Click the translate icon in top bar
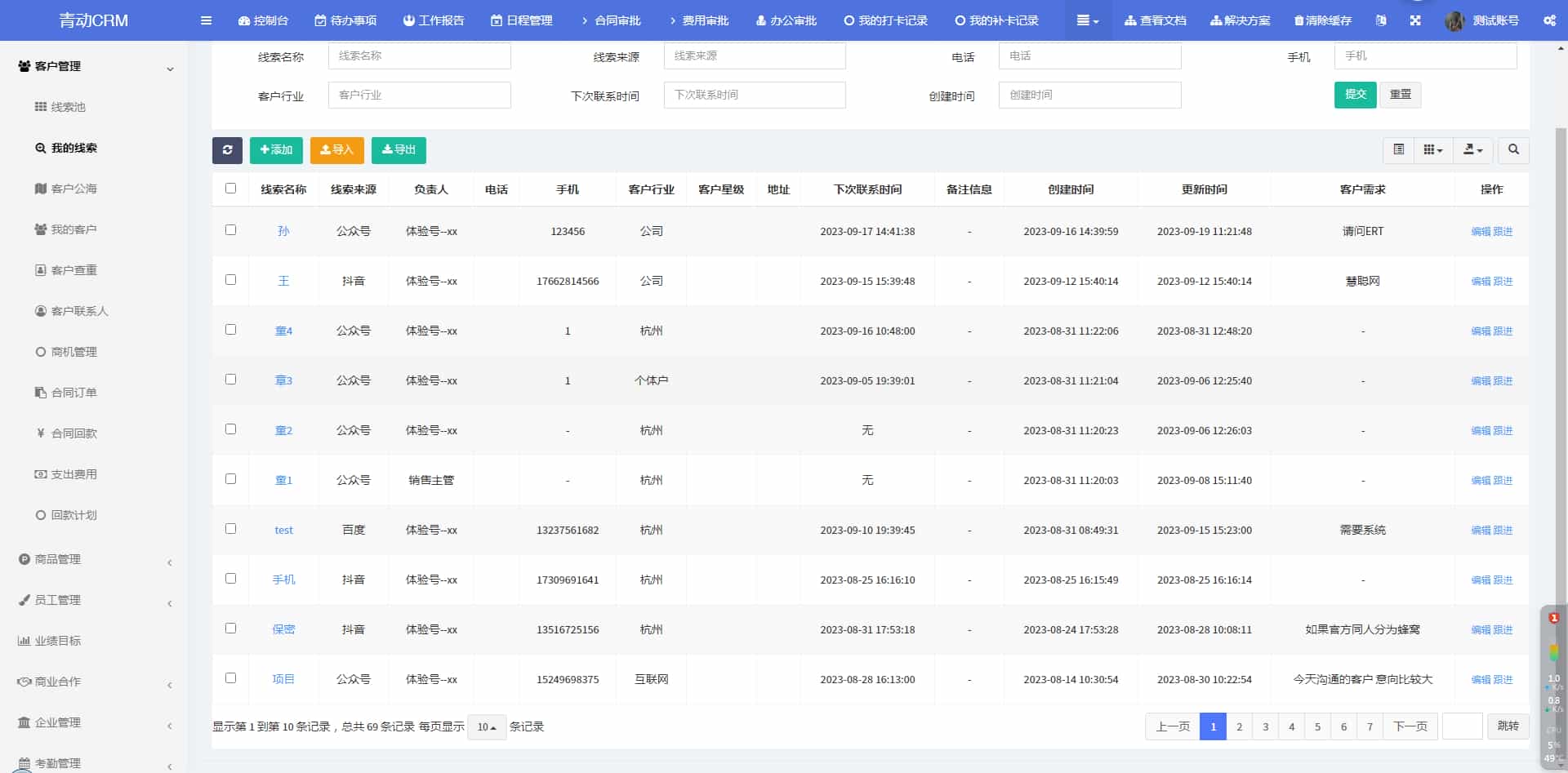The height and width of the screenshot is (773, 1568). pyautogui.click(x=1380, y=20)
